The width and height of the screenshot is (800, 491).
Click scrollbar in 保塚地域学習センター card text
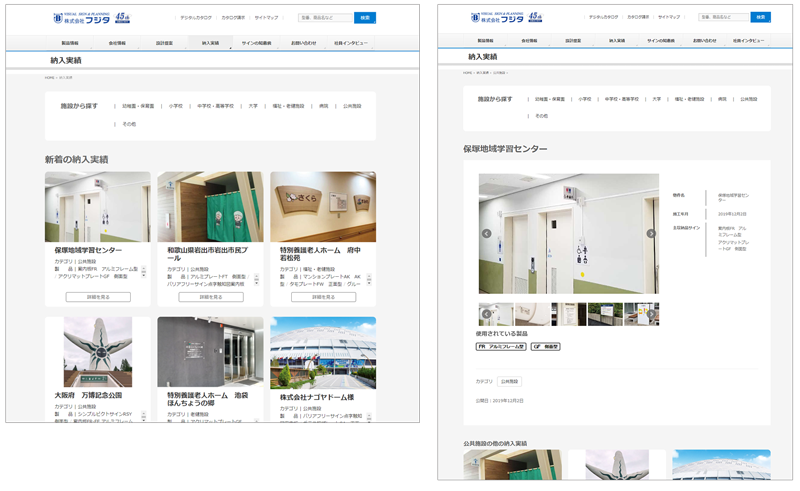pyautogui.click(x=144, y=272)
